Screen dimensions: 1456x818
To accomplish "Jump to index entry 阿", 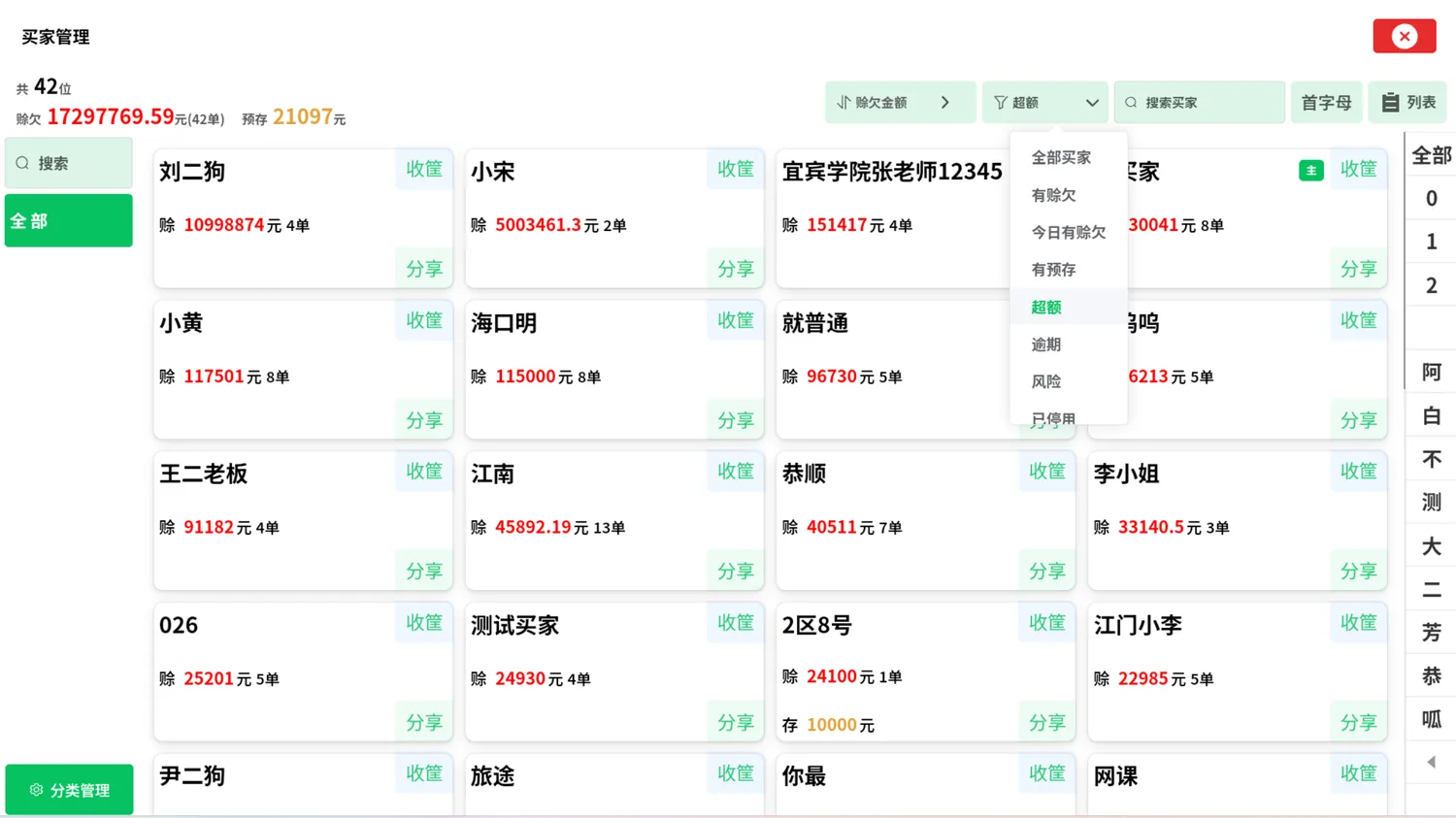I will (x=1432, y=372).
